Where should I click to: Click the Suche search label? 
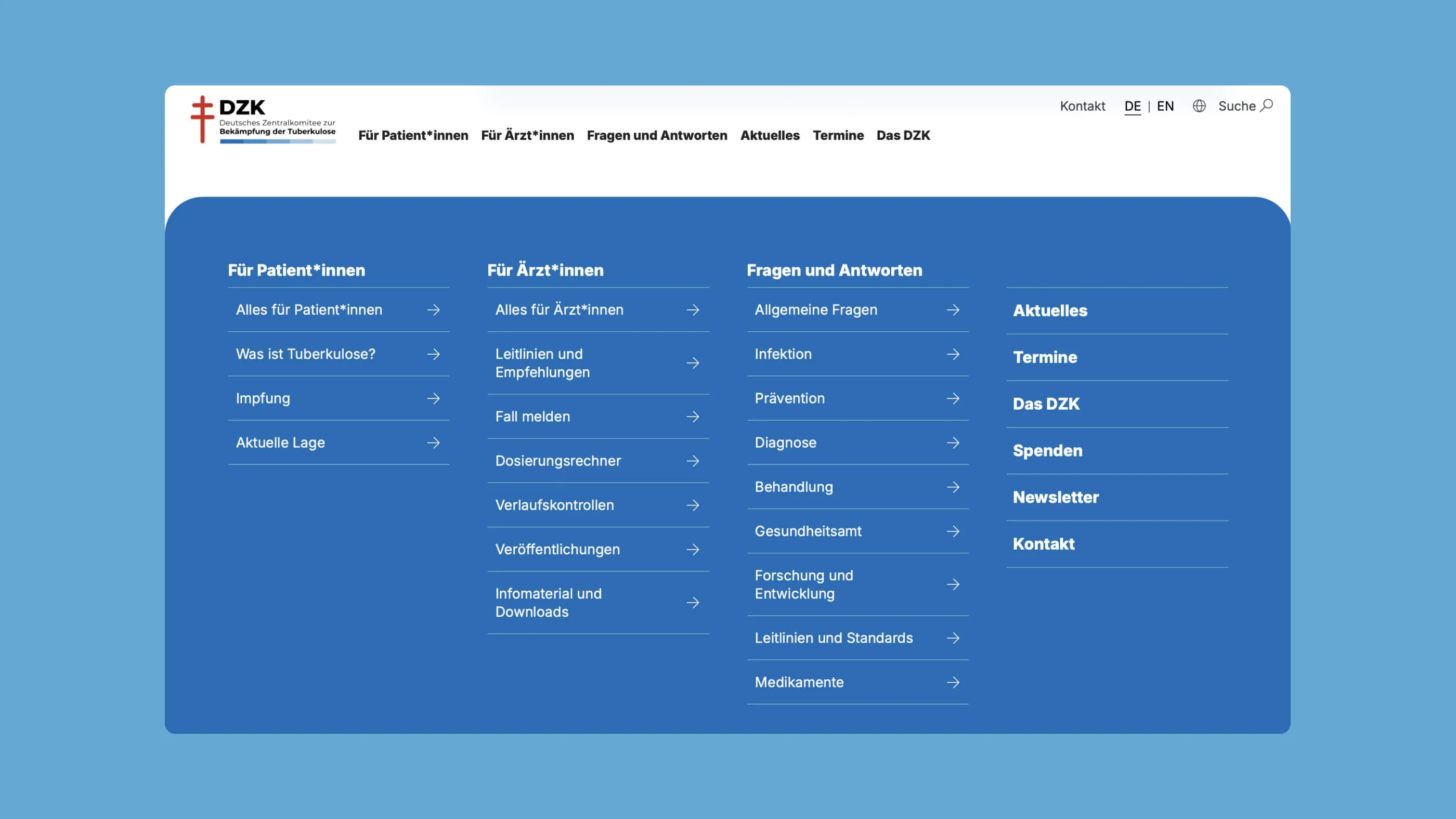[1237, 106]
